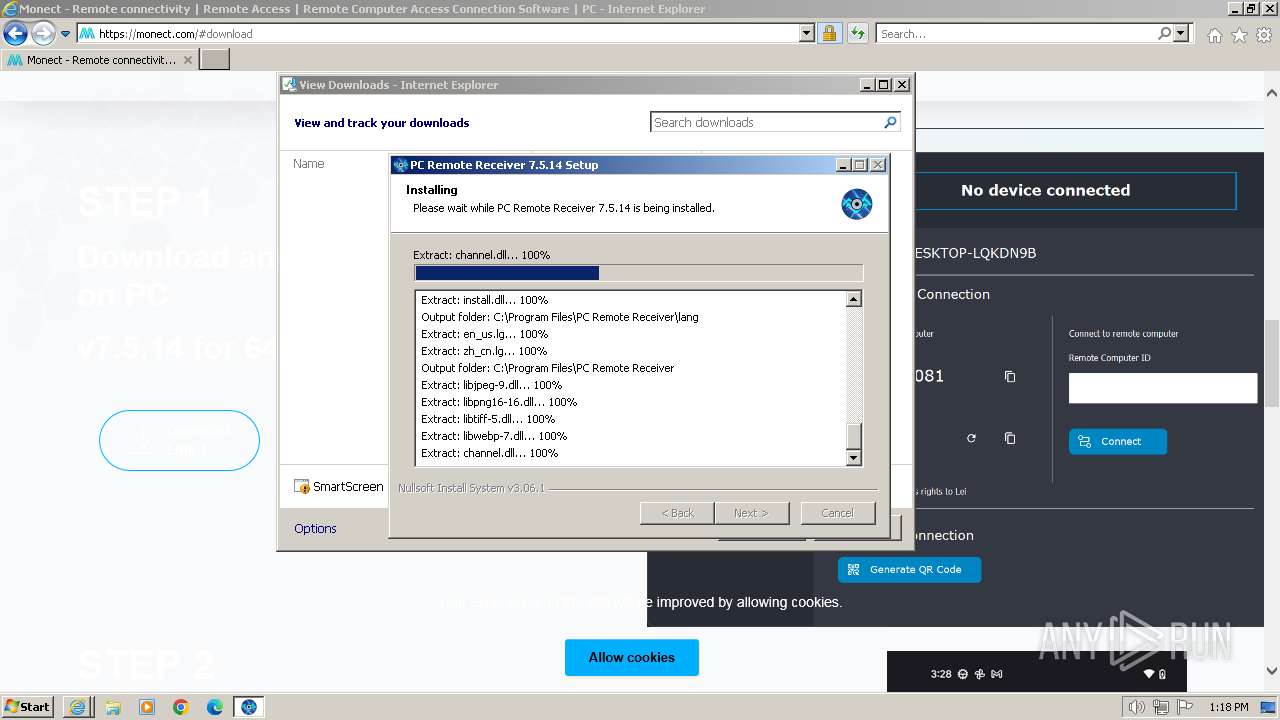1280x720 pixels.
Task: Click the browser Search box
Action: 1016,33
